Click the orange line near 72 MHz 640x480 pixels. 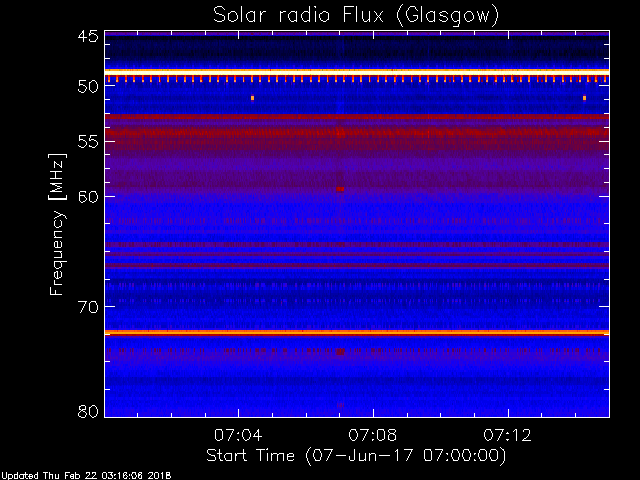click(x=357, y=333)
